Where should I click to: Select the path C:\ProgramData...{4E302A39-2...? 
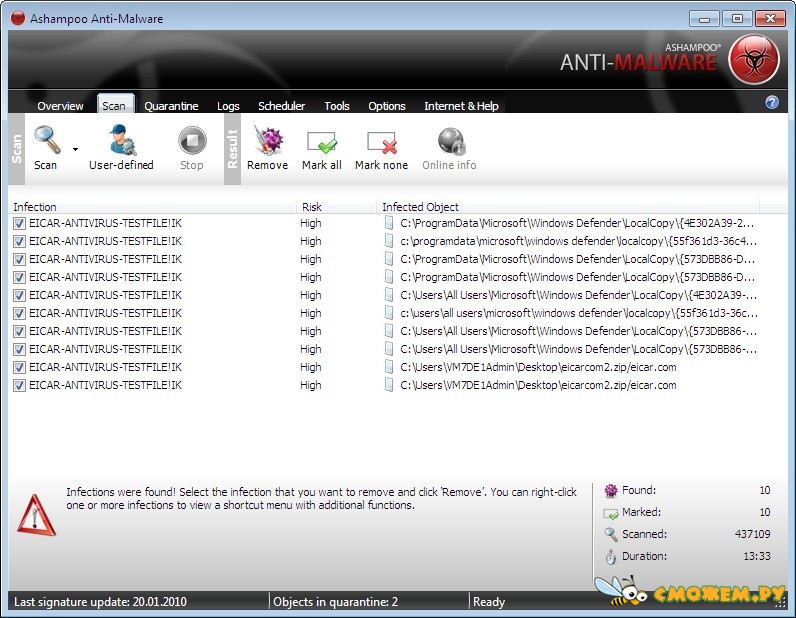point(577,223)
